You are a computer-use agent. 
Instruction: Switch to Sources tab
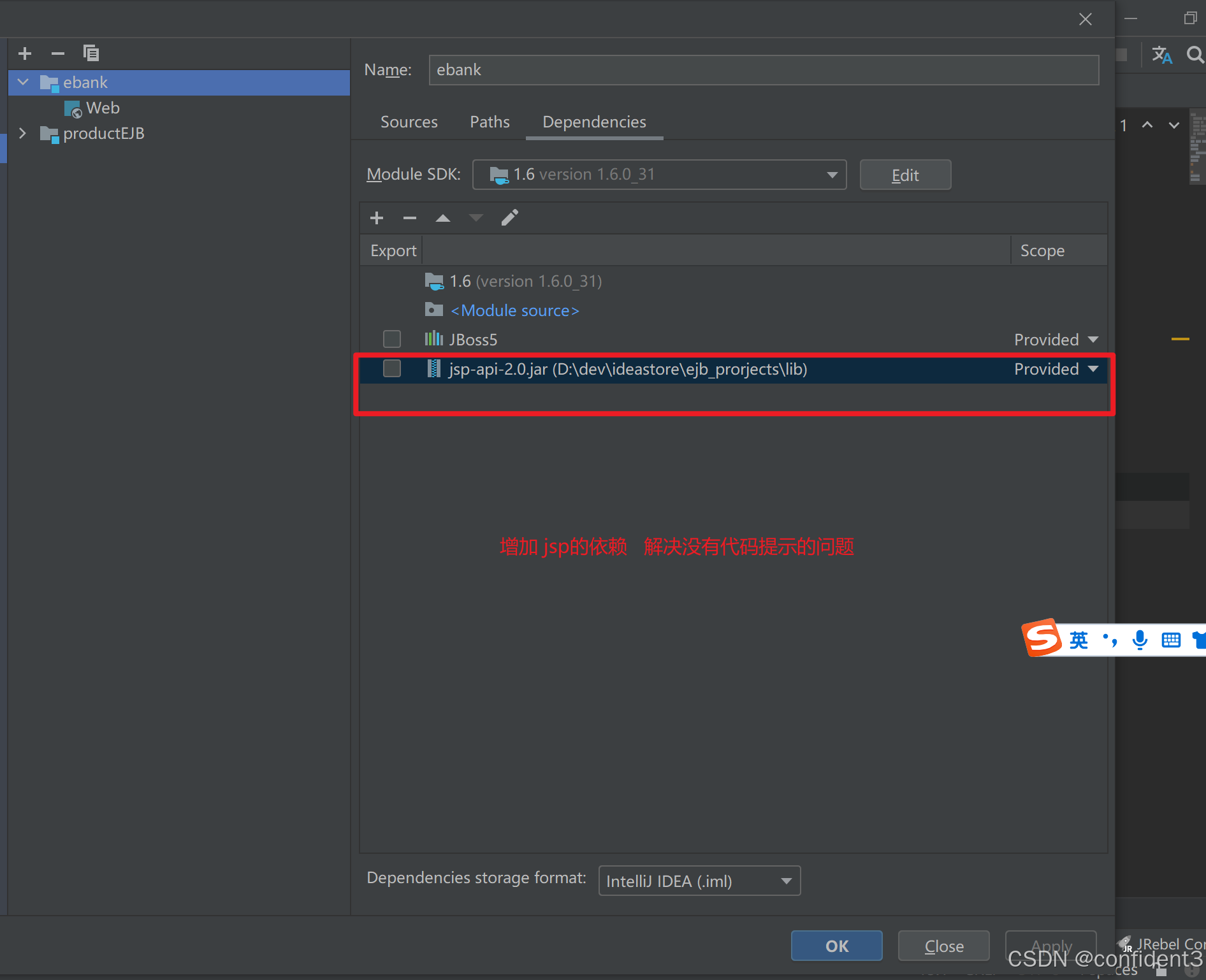point(409,122)
